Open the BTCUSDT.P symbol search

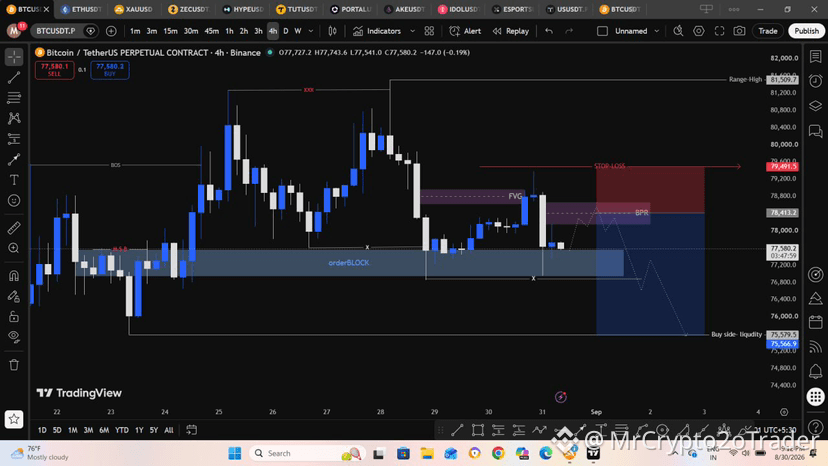tap(56, 31)
